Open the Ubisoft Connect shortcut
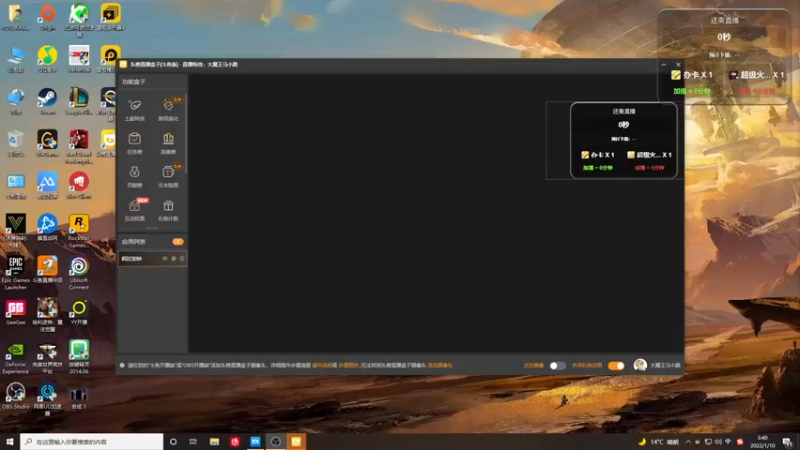The height and width of the screenshot is (450, 800). [x=79, y=274]
